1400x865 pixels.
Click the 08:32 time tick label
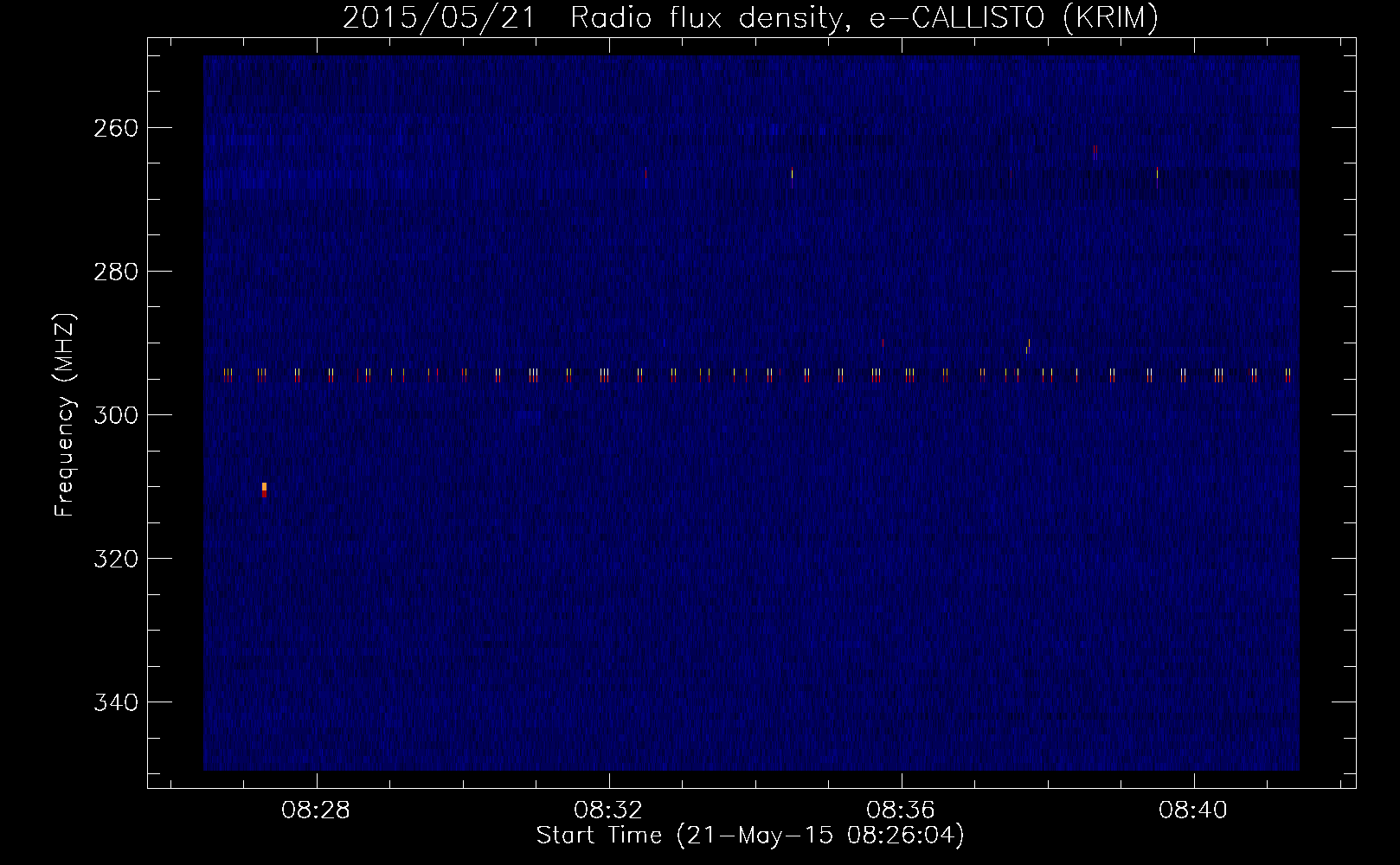pyautogui.click(x=608, y=811)
